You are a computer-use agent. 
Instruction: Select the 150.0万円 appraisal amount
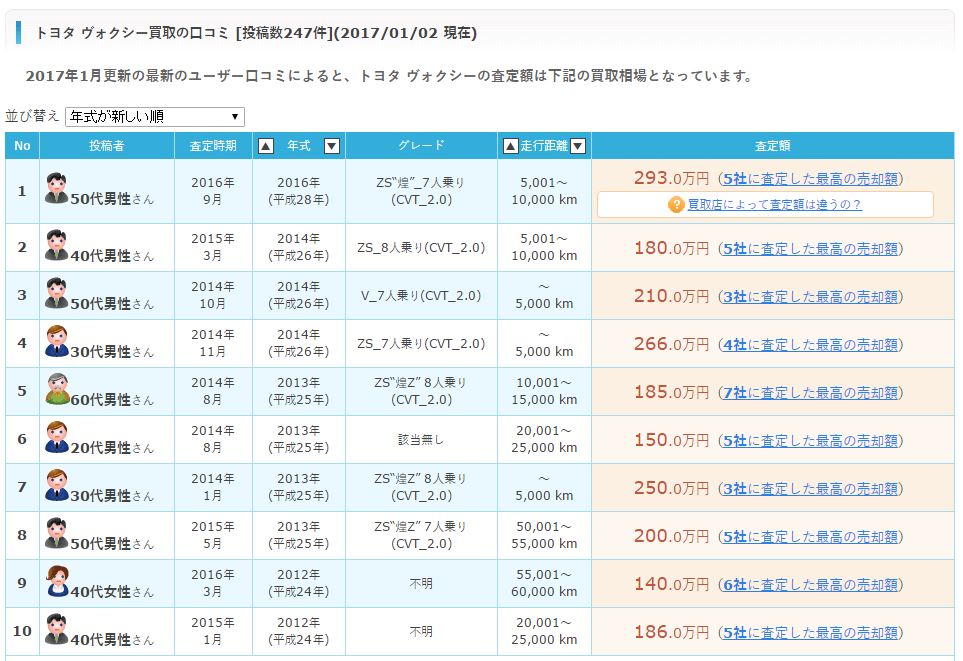[671, 440]
